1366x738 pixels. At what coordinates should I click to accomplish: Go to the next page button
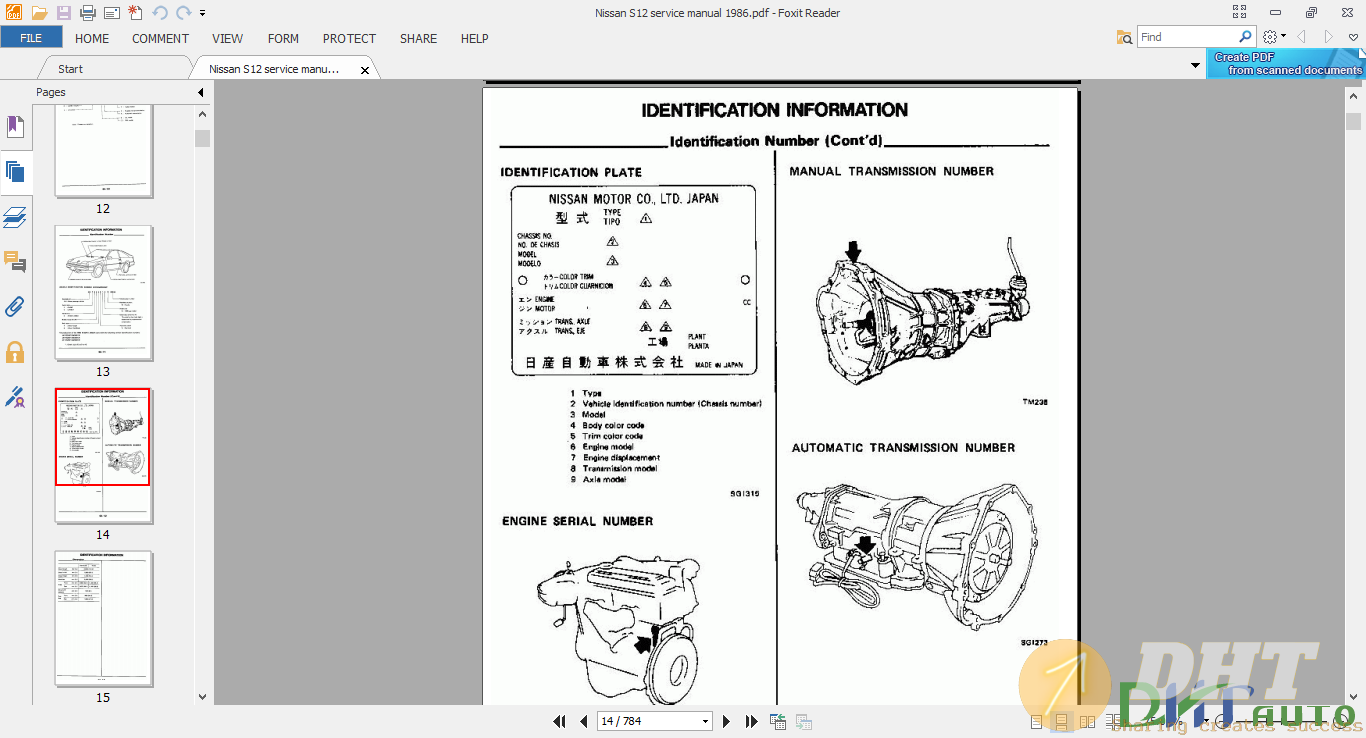(726, 721)
